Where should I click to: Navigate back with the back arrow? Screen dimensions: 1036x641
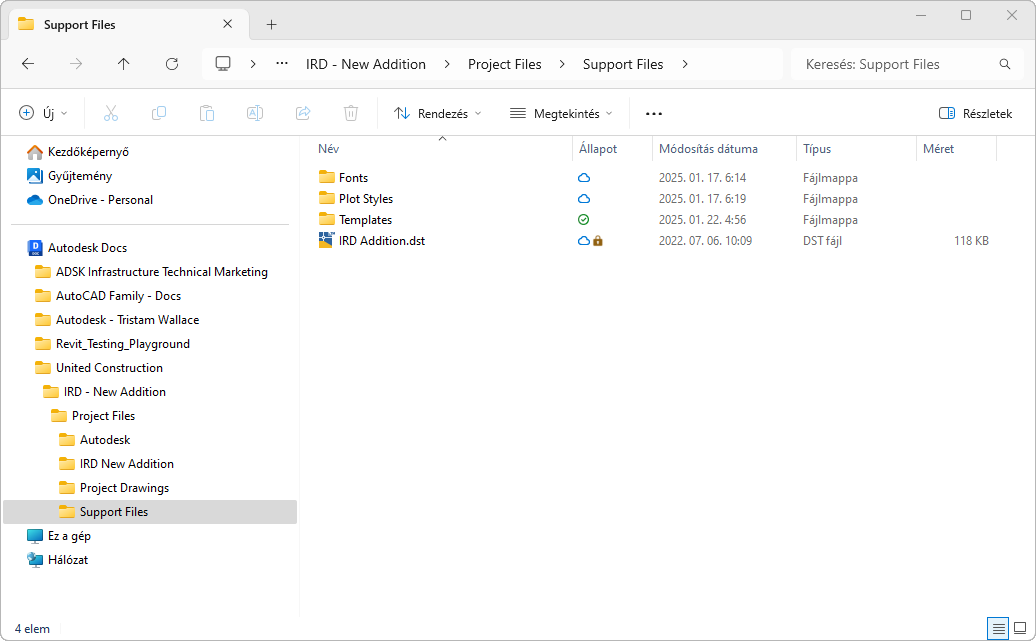pos(28,64)
